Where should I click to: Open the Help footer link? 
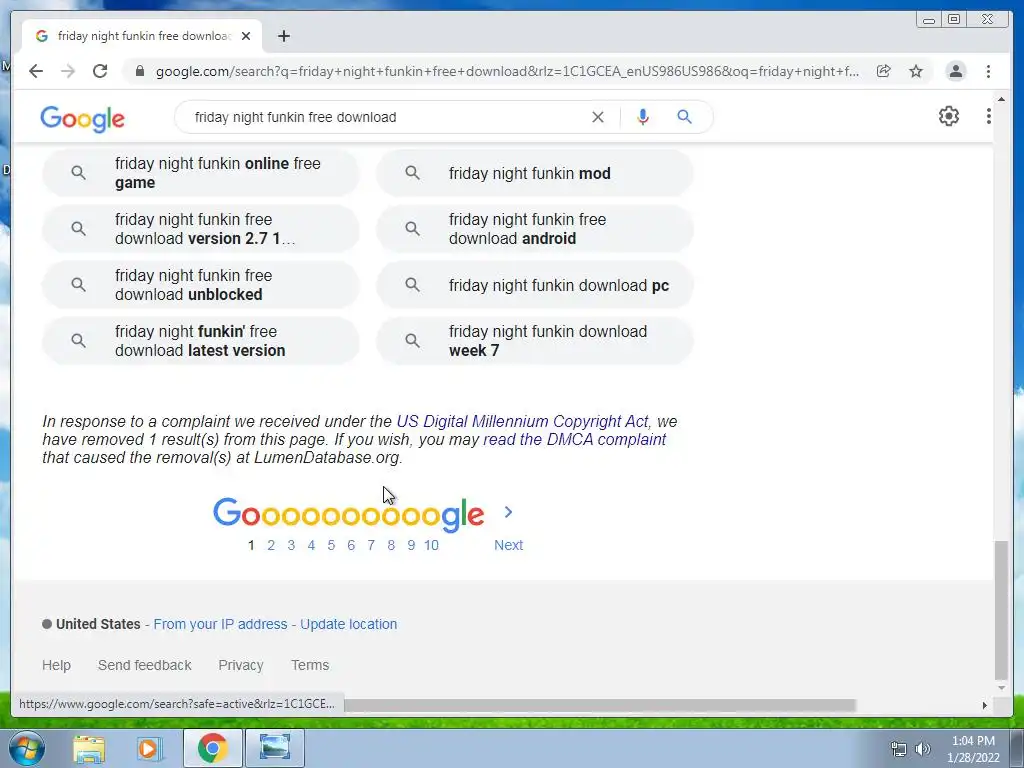[56, 665]
